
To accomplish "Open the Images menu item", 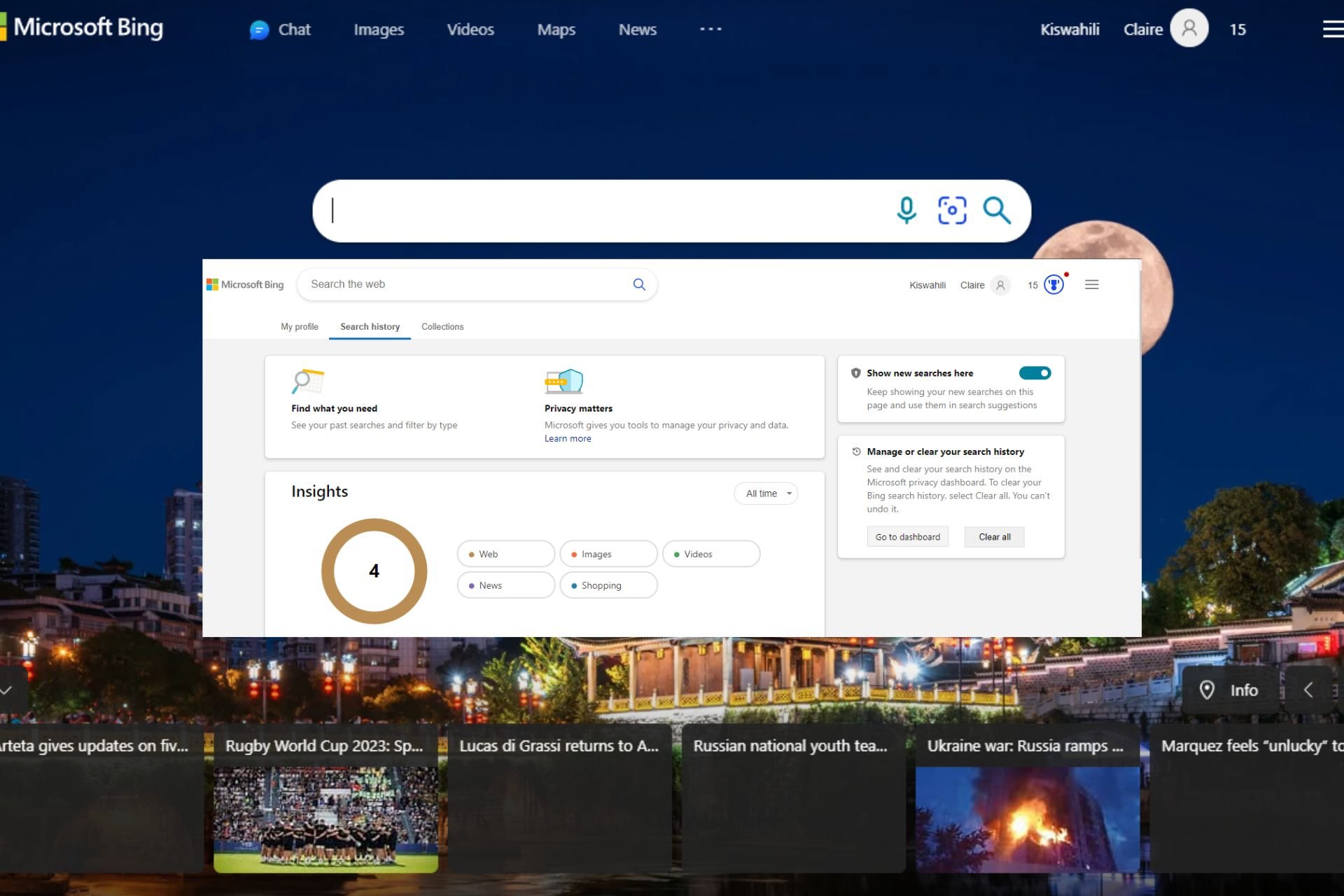I will click(x=379, y=29).
